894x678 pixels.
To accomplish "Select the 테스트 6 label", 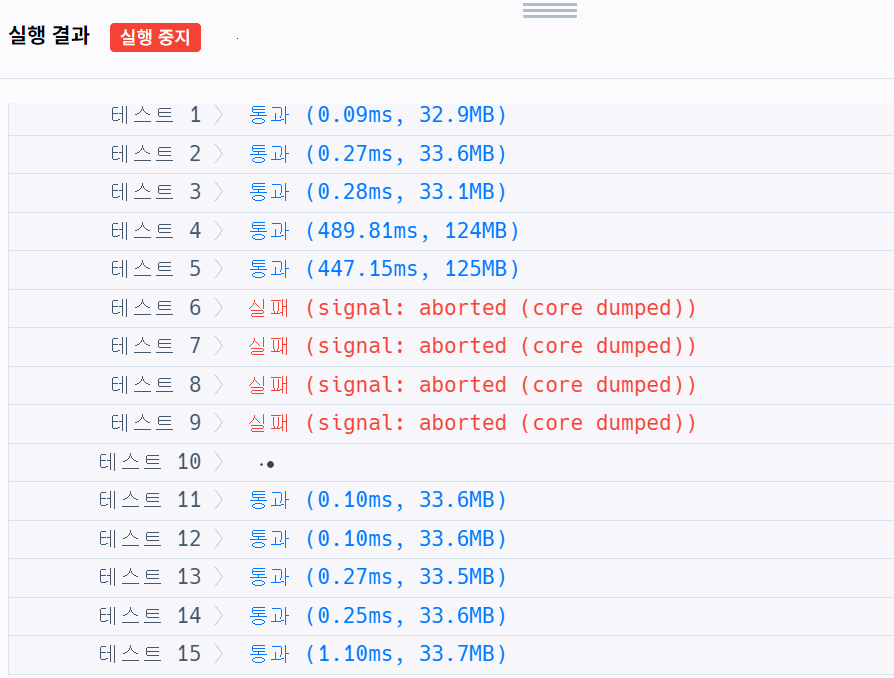I will point(156,308).
